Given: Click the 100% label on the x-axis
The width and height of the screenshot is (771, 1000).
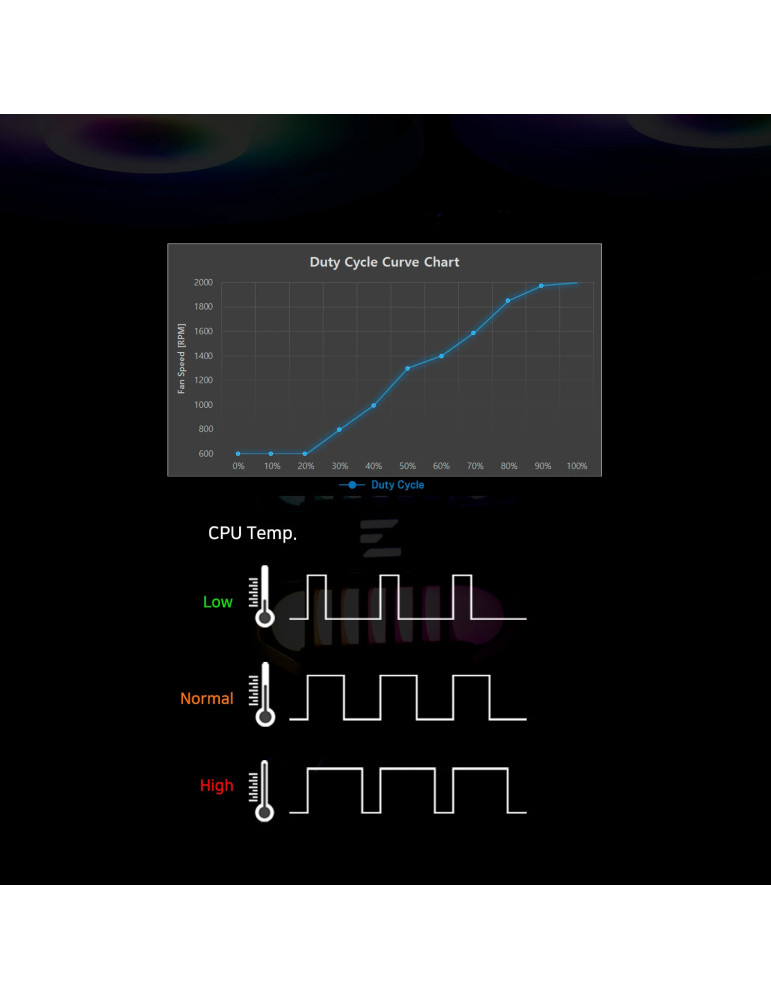Looking at the screenshot, I should pyautogui.click(x=576, y=467).
